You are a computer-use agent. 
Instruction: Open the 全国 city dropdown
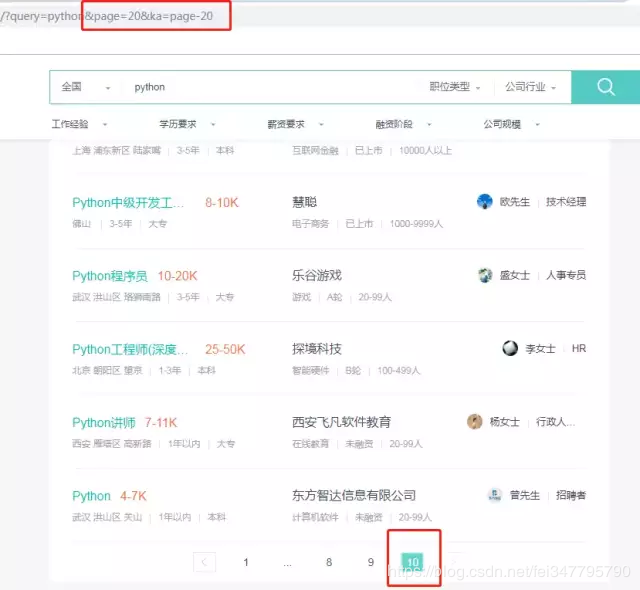coord(85,87)
